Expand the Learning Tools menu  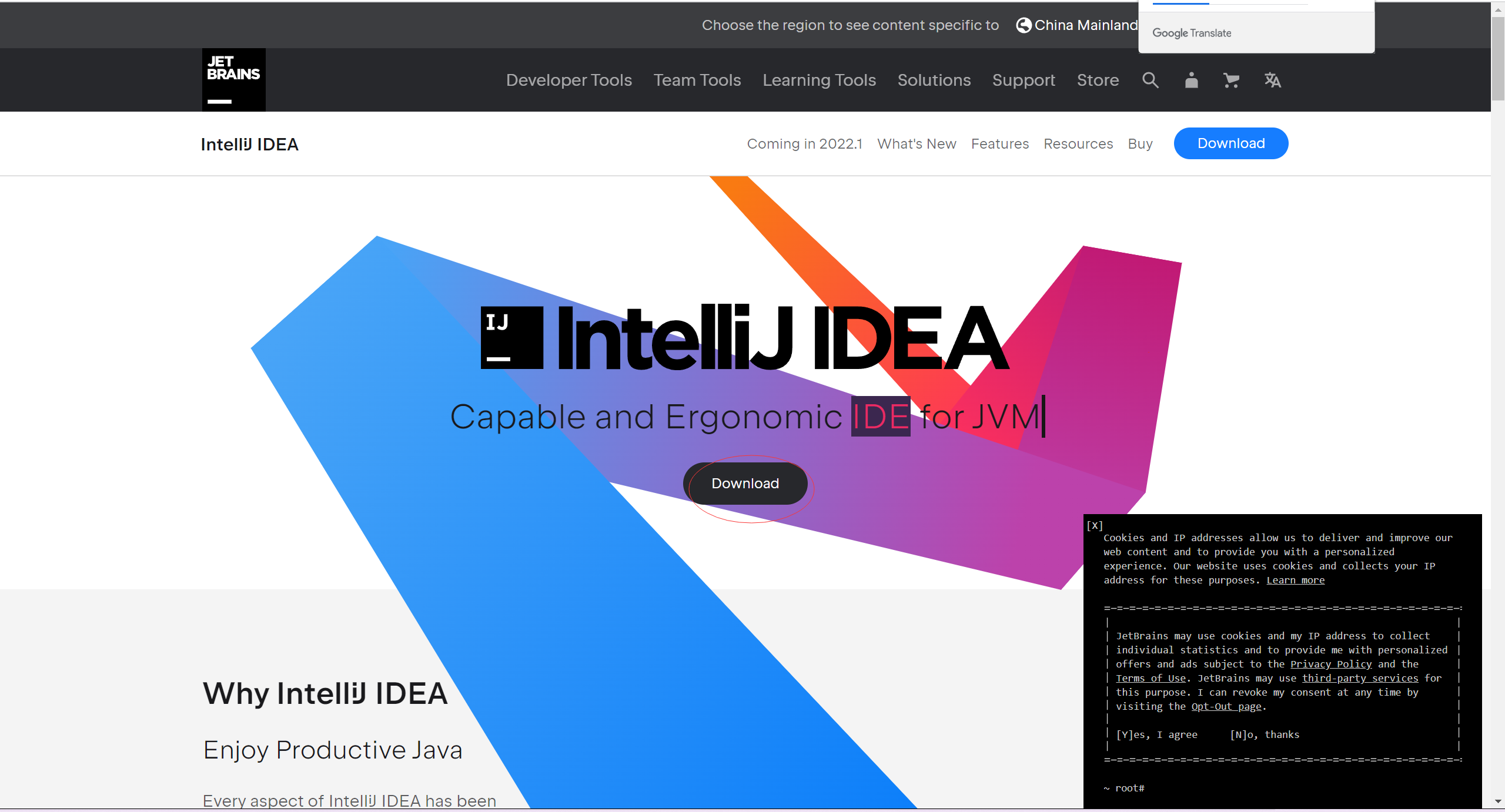819,80
